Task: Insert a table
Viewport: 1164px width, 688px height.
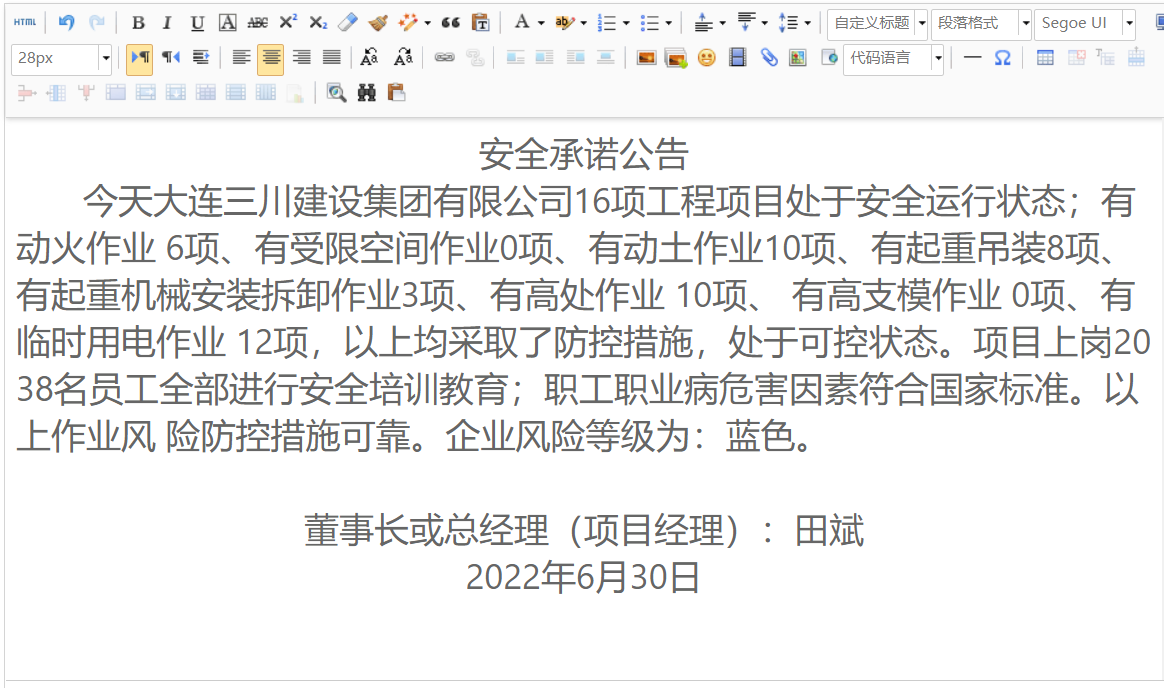Action: tap(1044, 58)
